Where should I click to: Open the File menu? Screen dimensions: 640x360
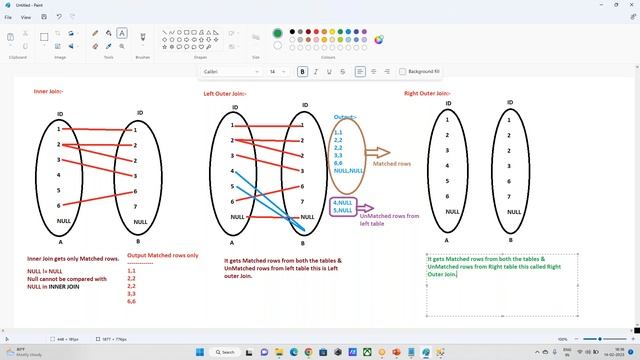8,17
